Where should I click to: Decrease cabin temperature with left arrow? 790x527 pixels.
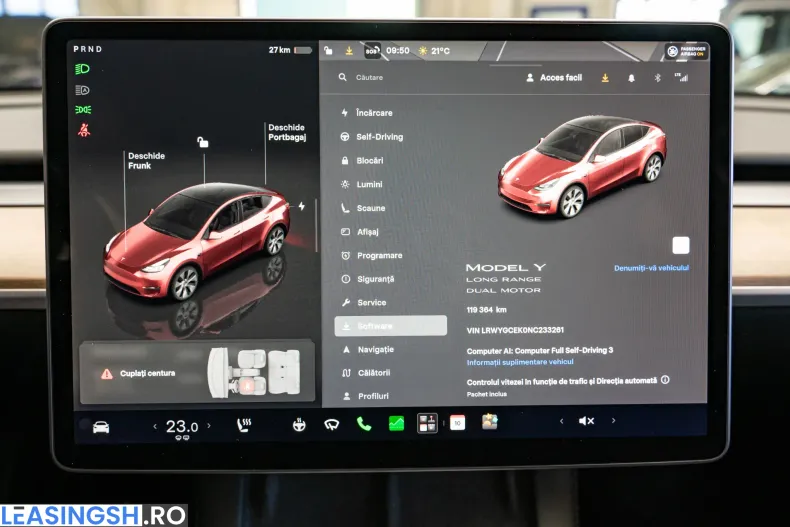click(x=155, y=426)
